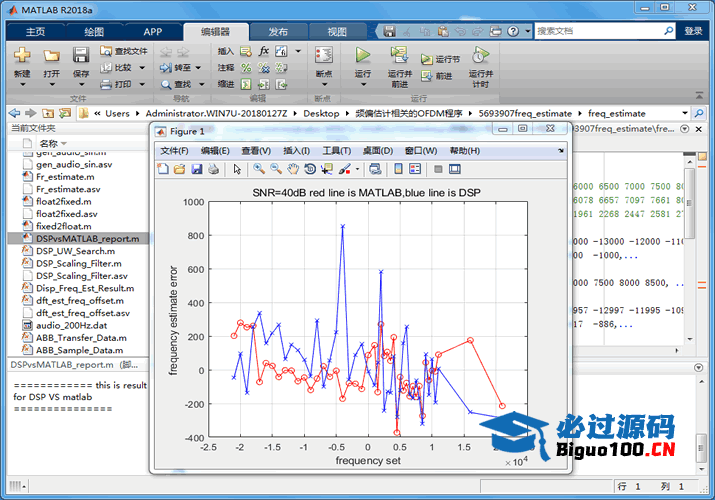Click Open File icon in Figure 1 toolbar
715x500 pixels.
coord(180,169)
